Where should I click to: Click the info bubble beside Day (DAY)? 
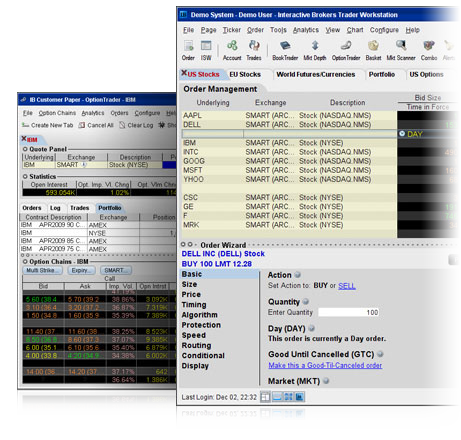[312, 328]
